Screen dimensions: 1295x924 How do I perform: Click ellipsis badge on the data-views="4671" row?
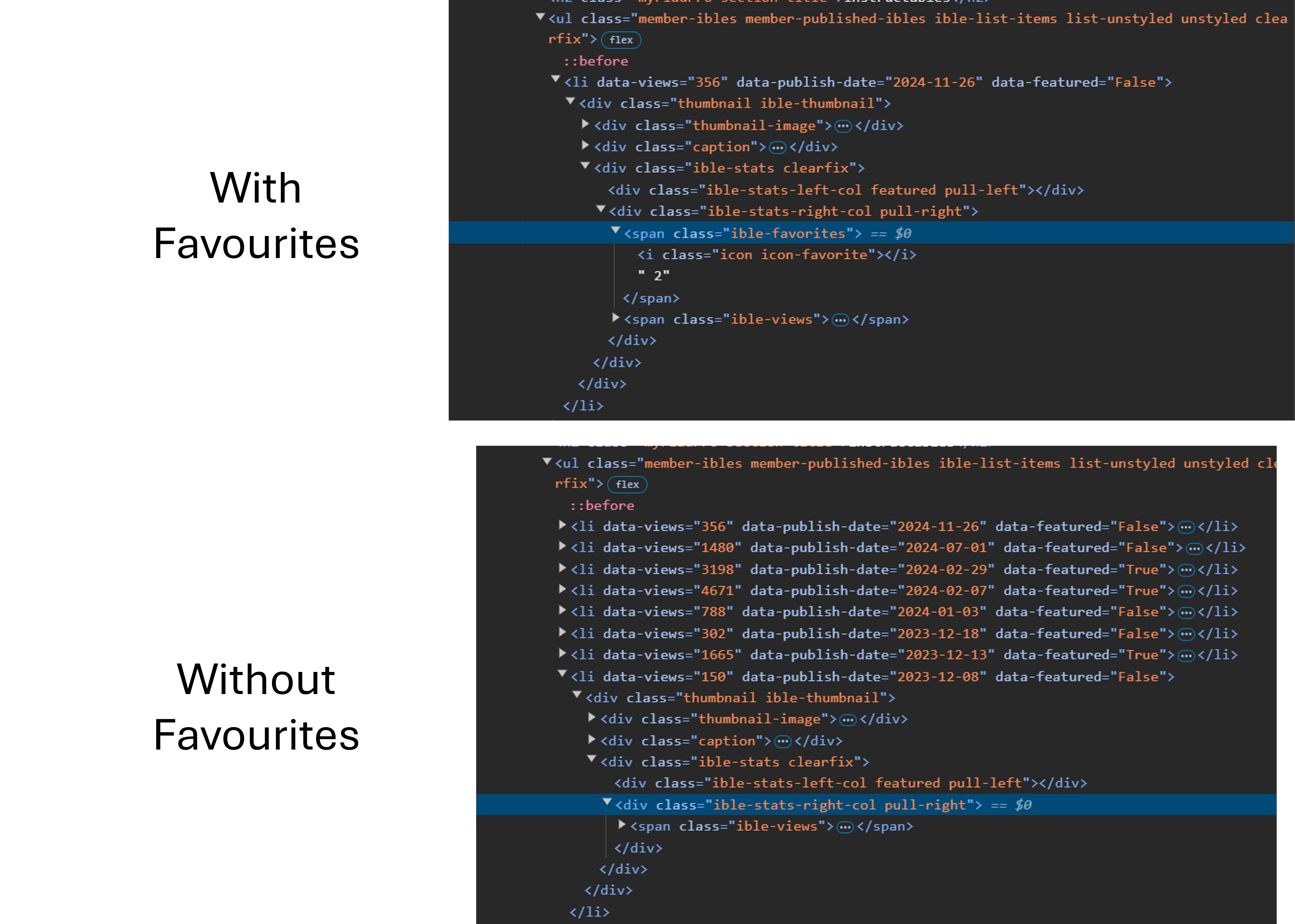pyautogui.click(x=1186, y=592)
